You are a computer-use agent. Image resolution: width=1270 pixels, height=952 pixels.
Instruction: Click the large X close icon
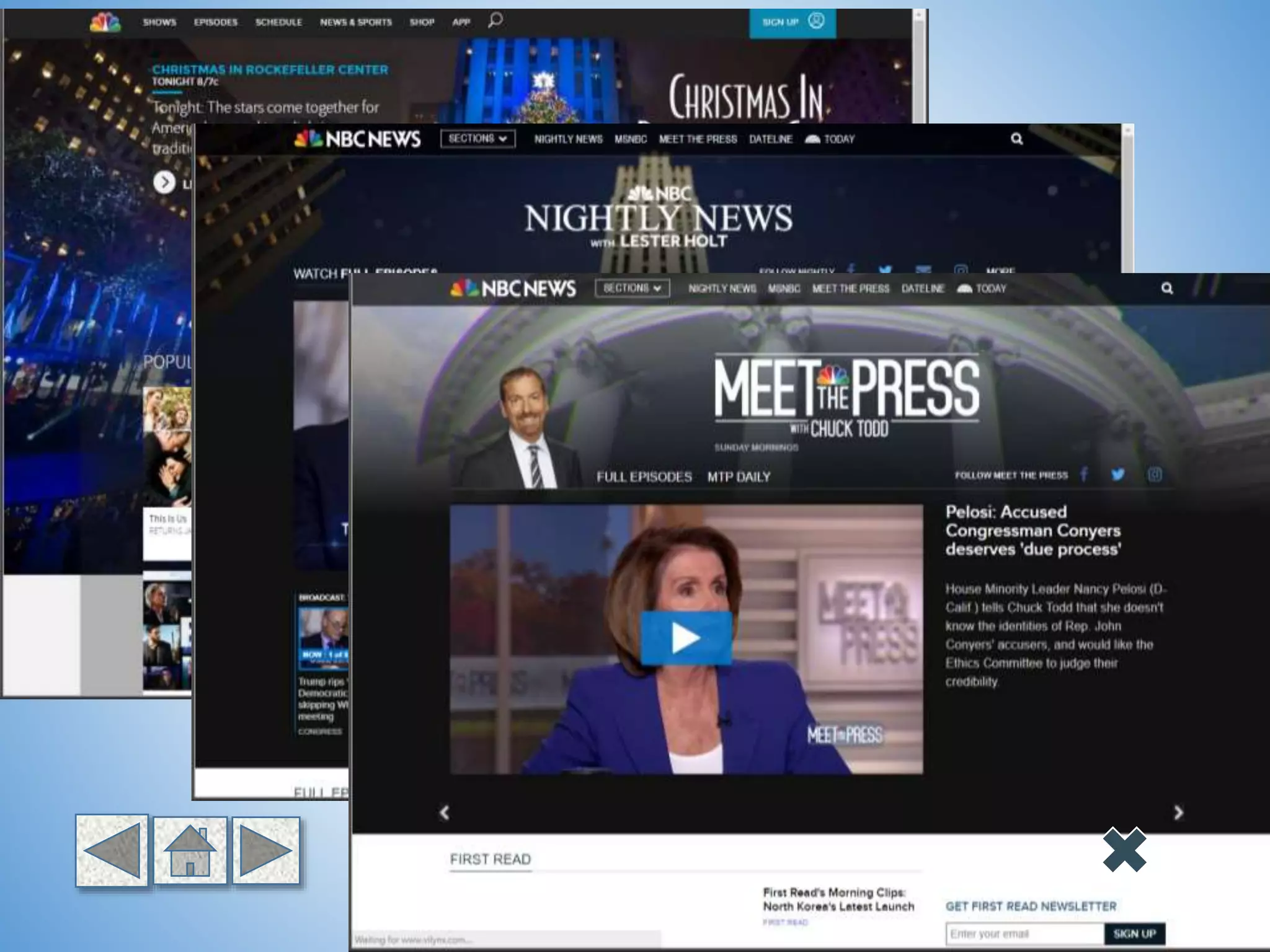pos(1124,850)
